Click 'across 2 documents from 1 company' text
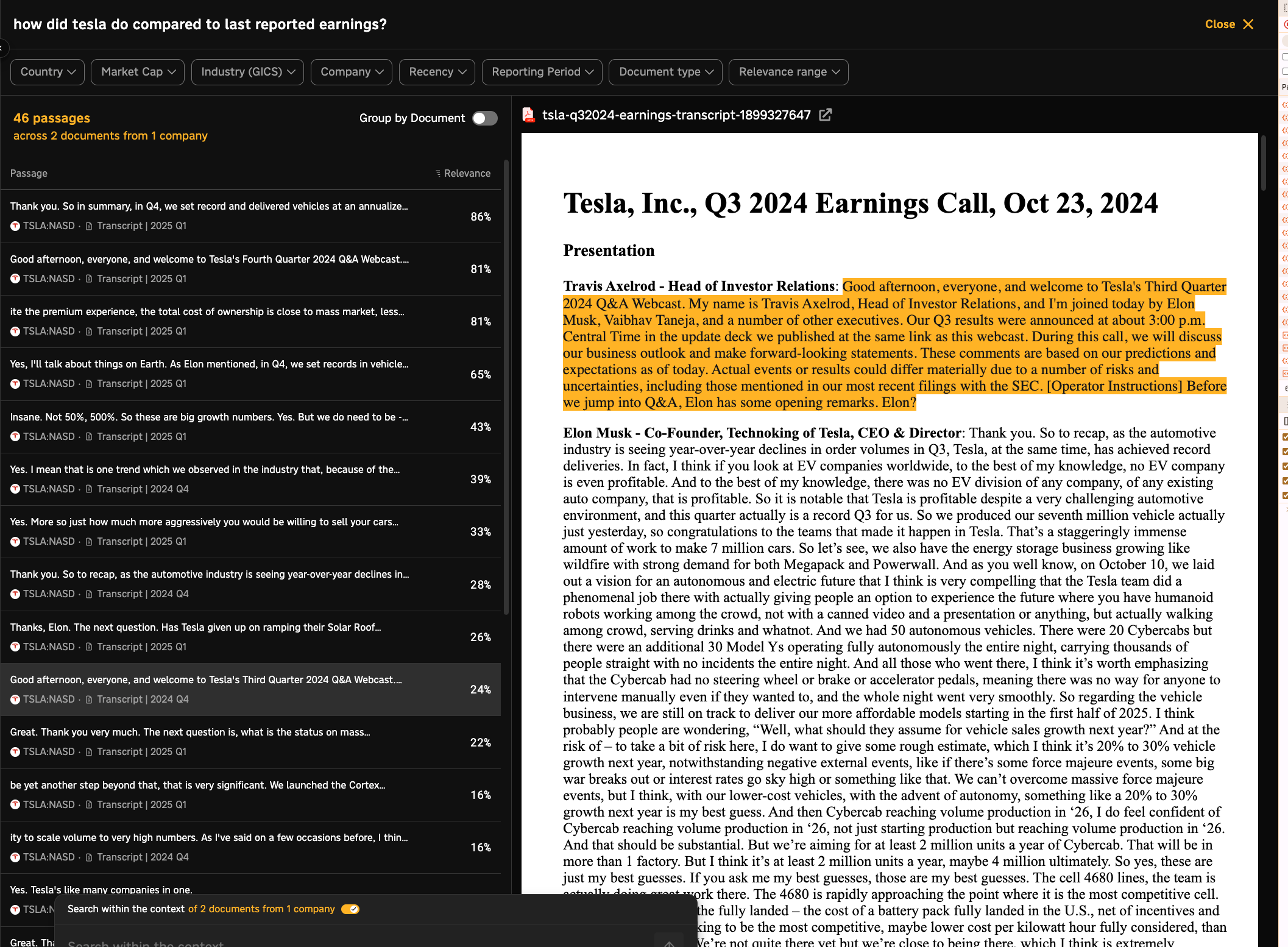1288x947 pixels. coord(110,136)
